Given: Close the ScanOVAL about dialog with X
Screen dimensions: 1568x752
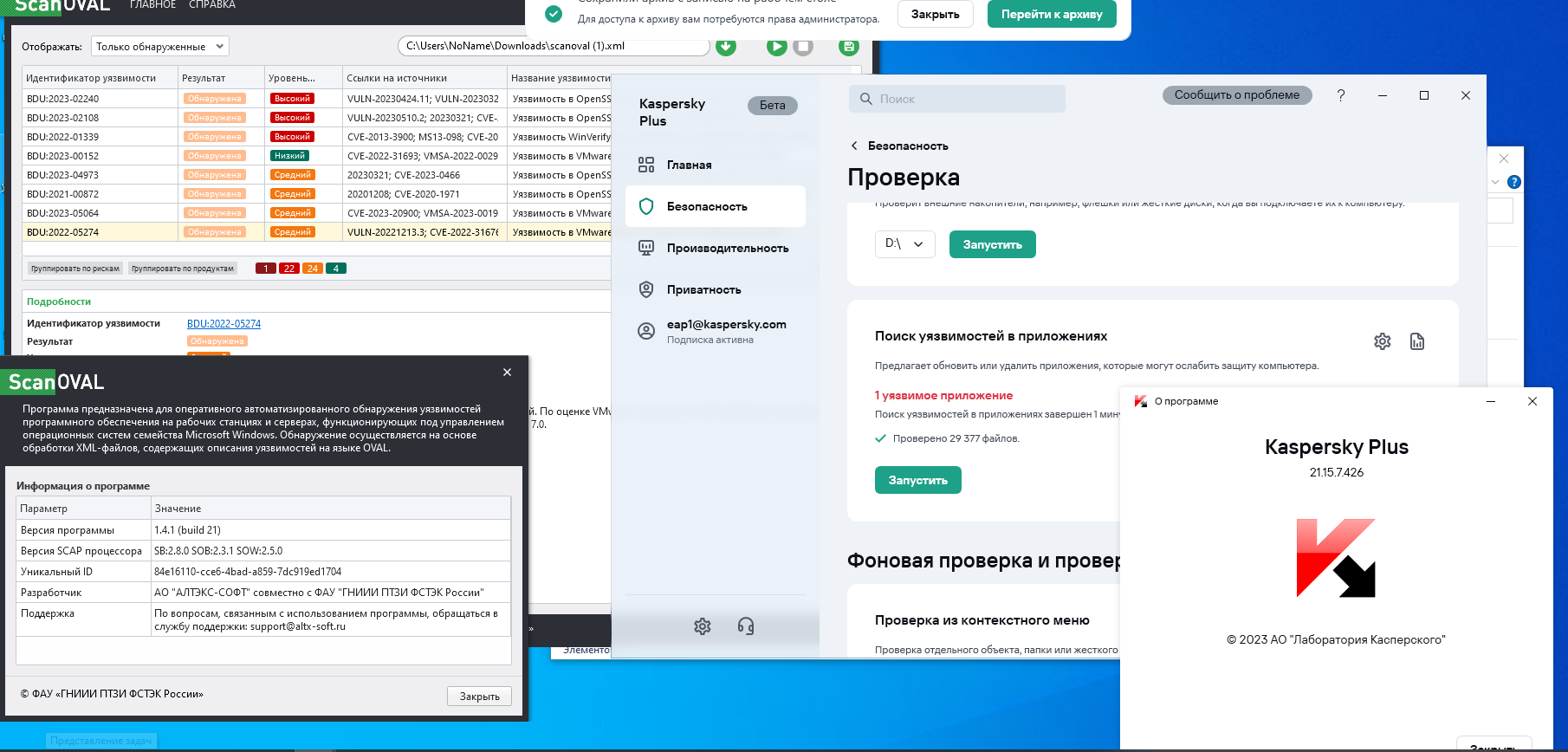Looking at the screenshot, I should pyautogui.click(x=507, y=373).
